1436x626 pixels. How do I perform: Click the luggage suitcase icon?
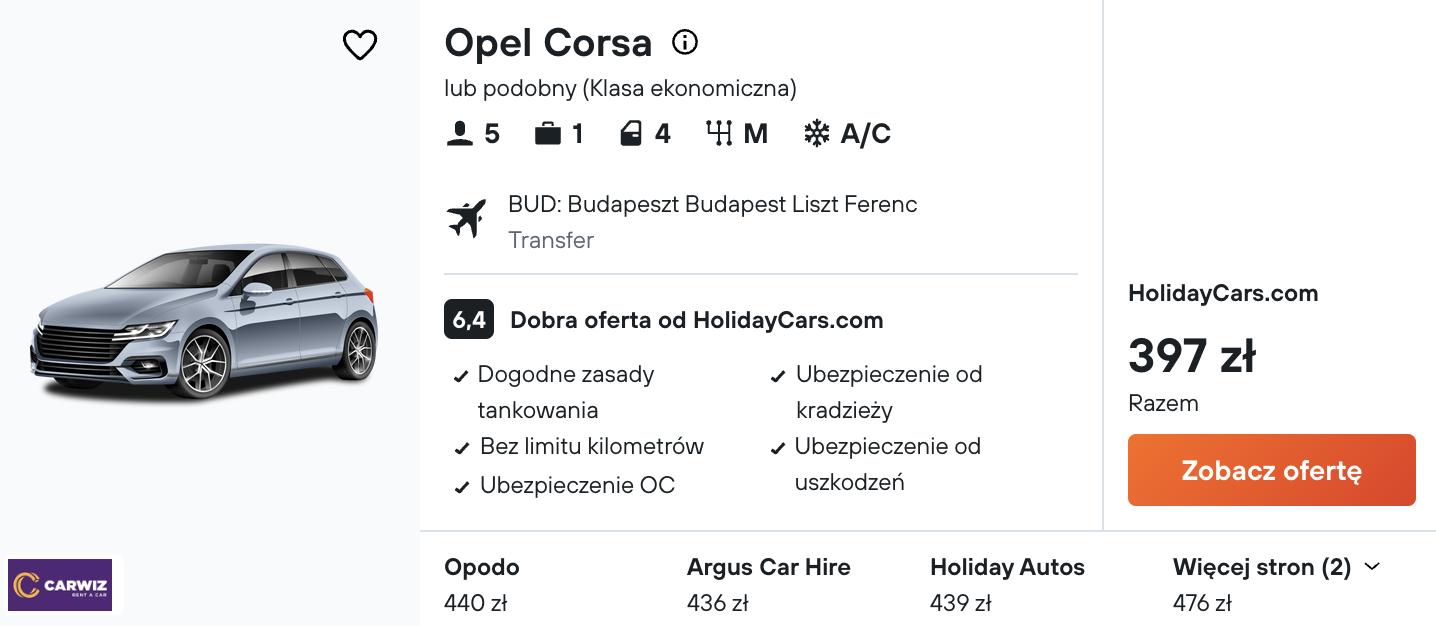tap(548, 134)
